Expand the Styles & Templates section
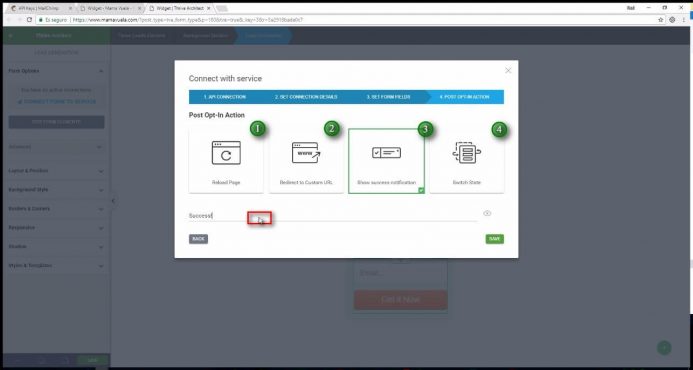 [x=56, y=266]
